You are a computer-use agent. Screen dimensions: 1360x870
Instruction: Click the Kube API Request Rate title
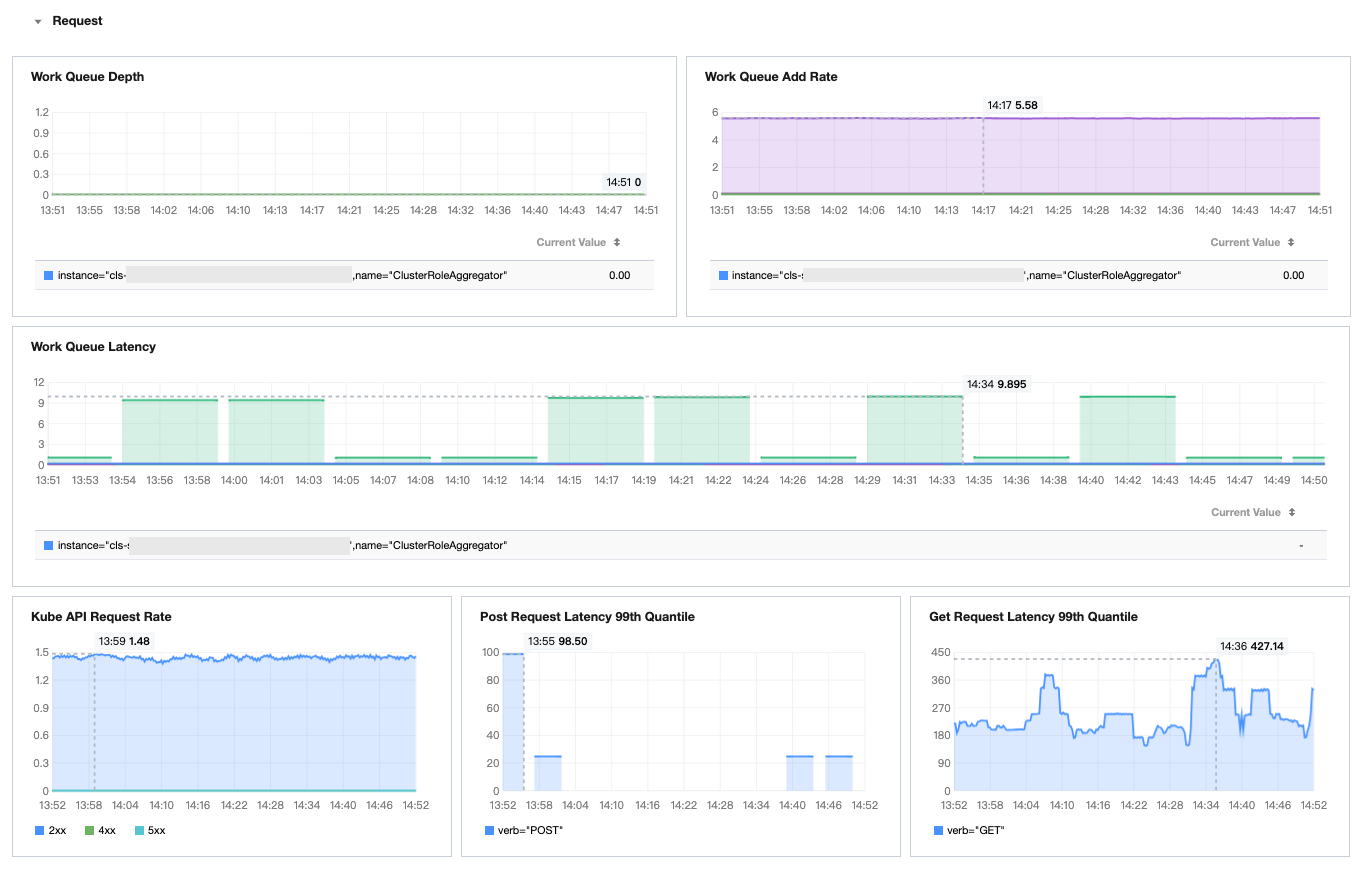[101, 617]
